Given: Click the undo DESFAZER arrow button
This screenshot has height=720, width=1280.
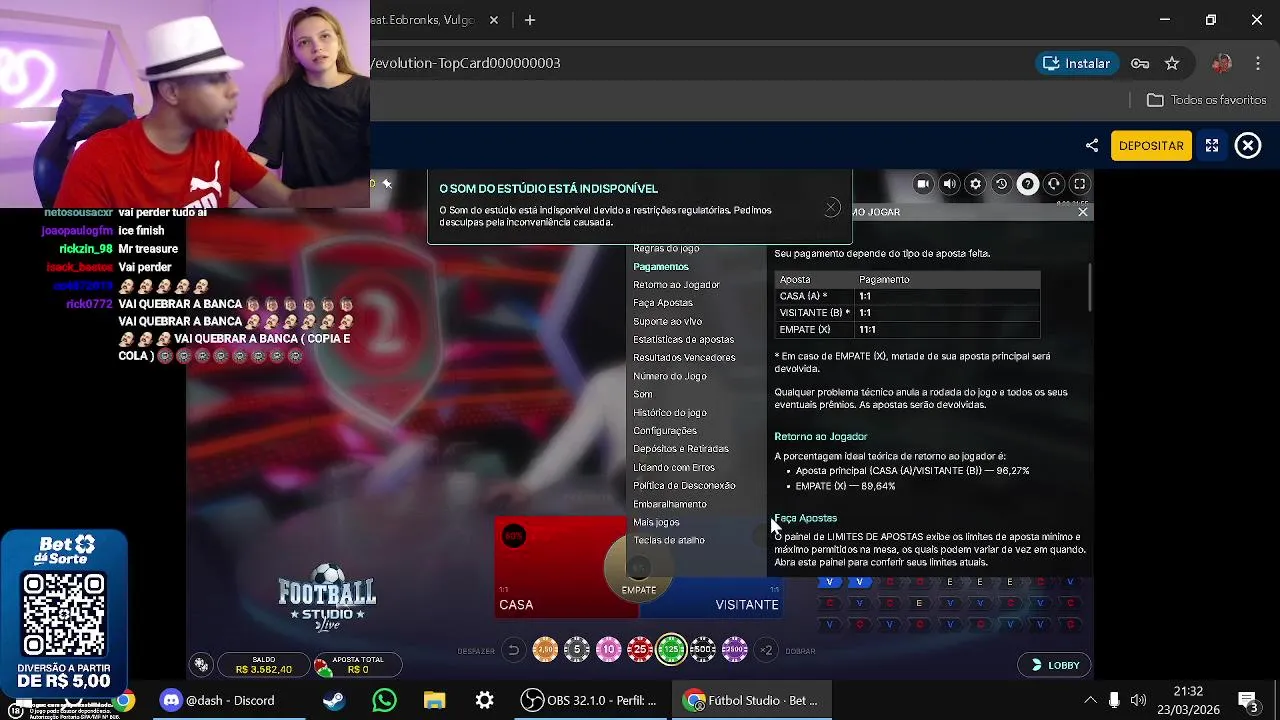Looking at the screenshot, I should pos(513,650).
